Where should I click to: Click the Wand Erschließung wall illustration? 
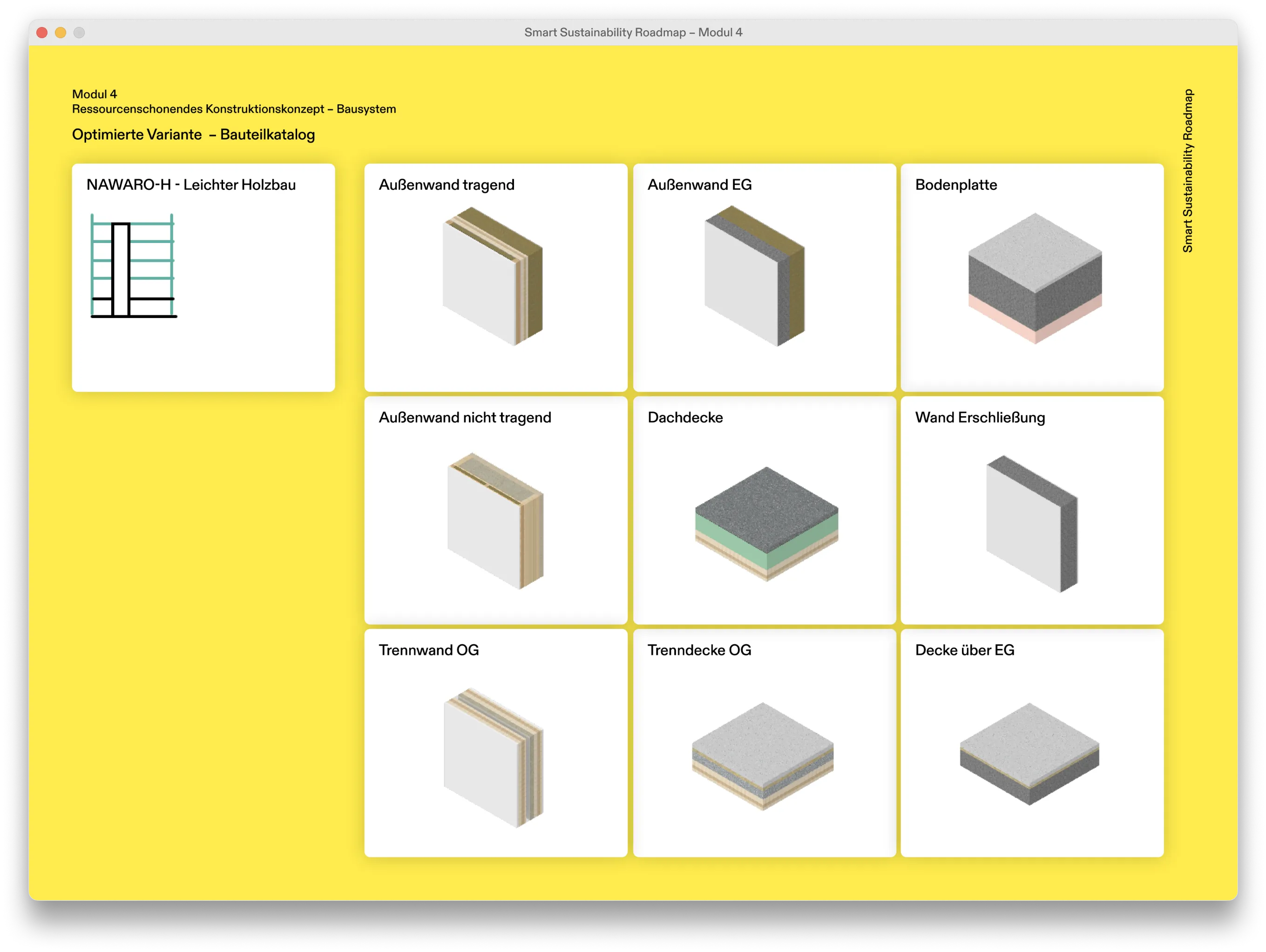[1032, 524]
